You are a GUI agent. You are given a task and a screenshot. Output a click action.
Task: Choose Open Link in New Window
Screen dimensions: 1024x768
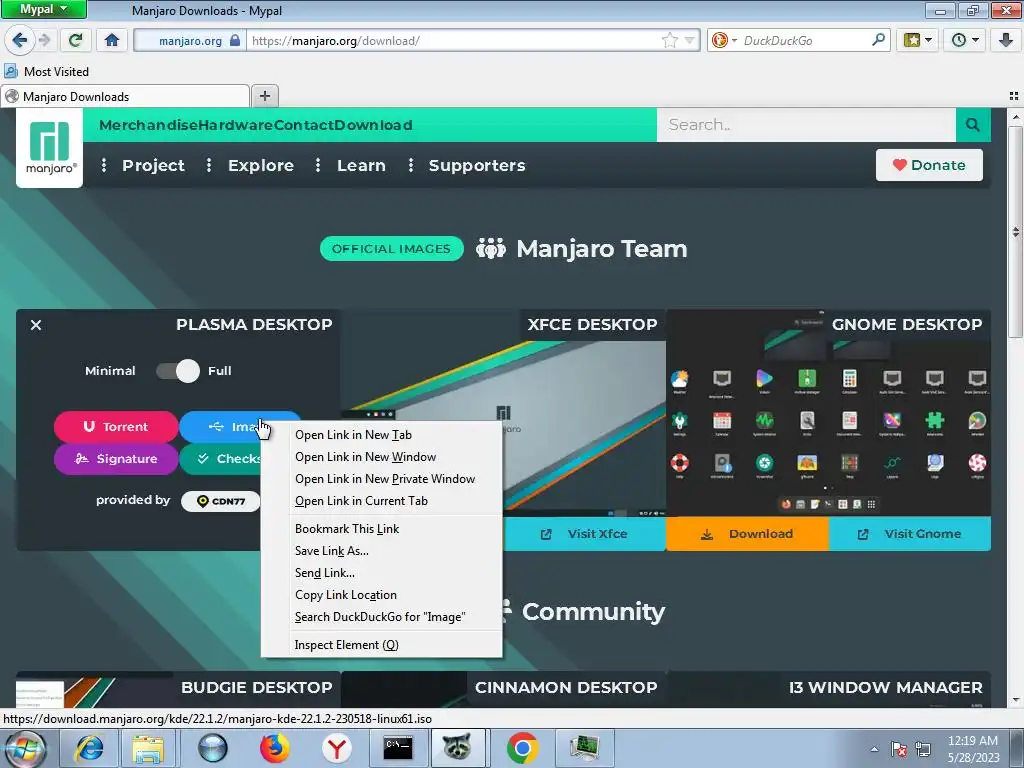point(382,457)
